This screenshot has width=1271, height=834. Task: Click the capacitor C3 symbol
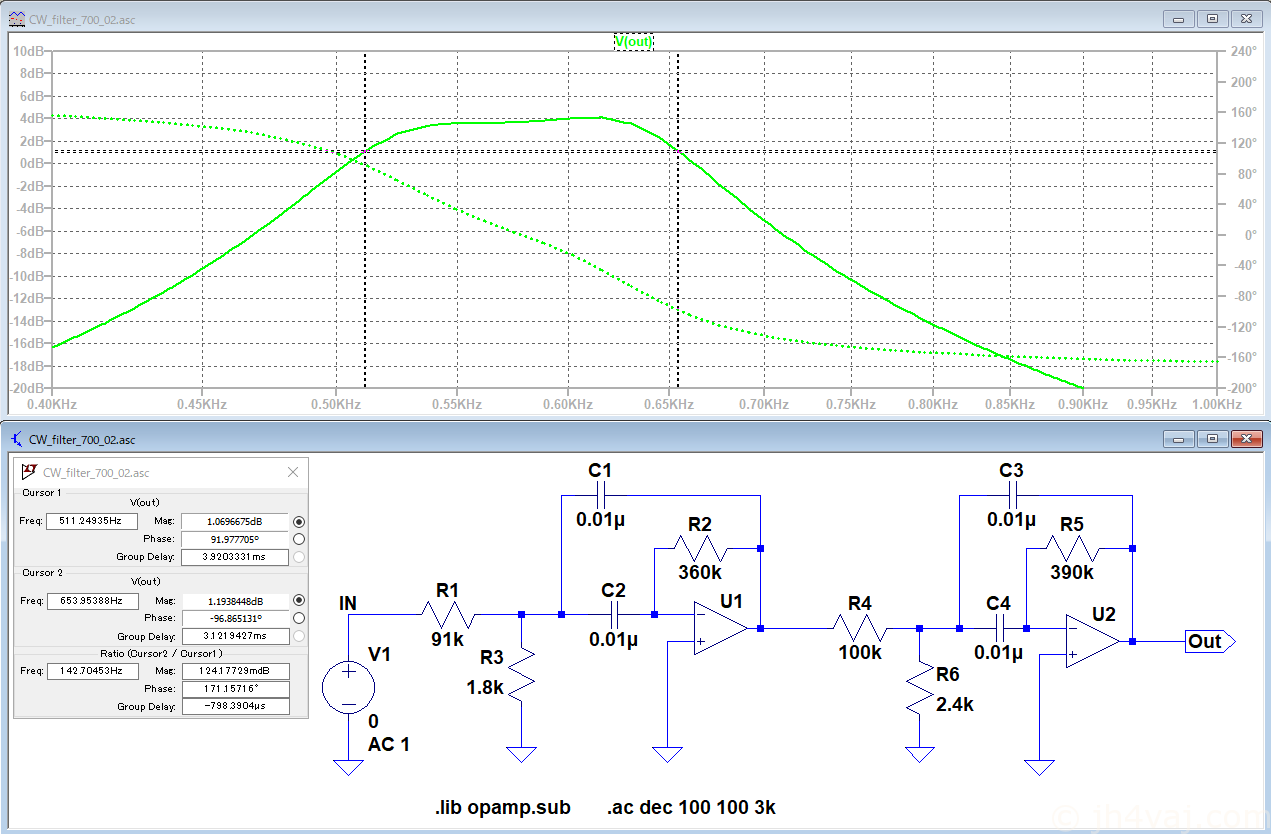(x=1014, y=495)
